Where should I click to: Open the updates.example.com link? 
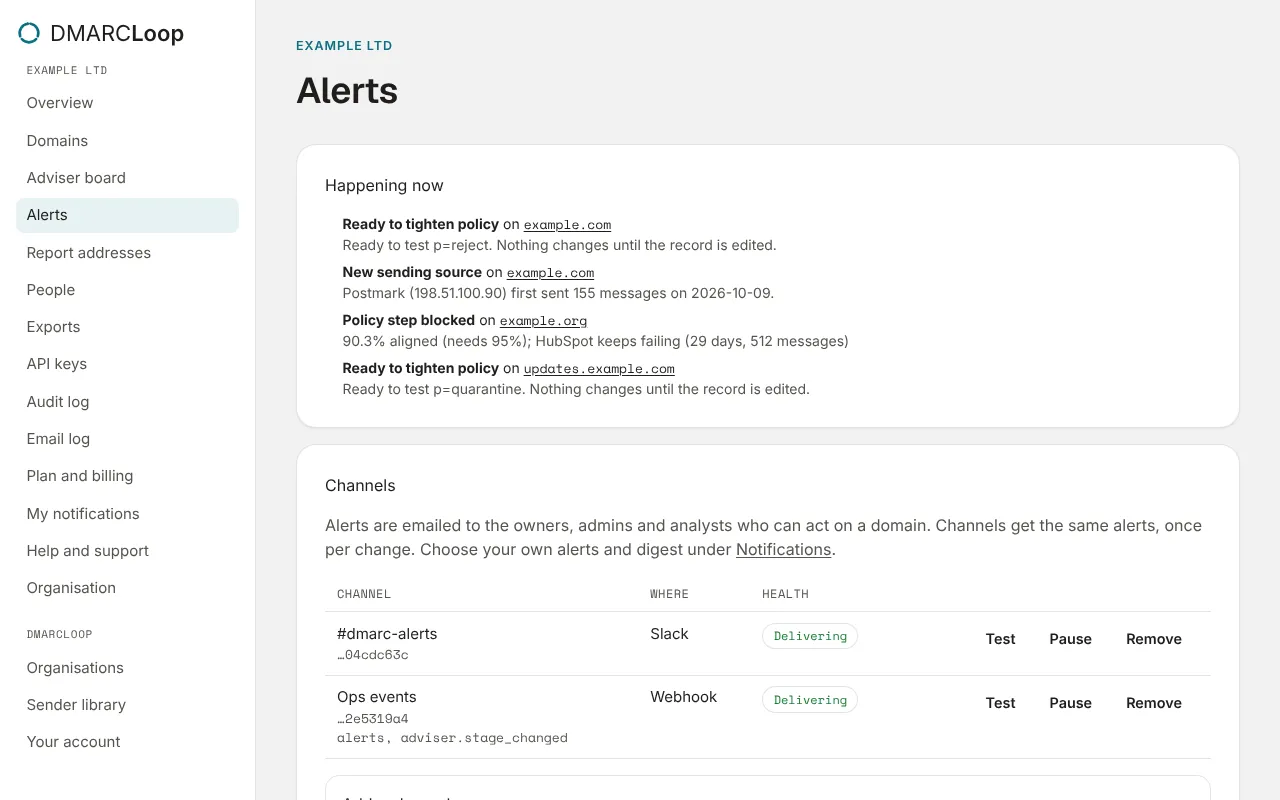(599, 369)
